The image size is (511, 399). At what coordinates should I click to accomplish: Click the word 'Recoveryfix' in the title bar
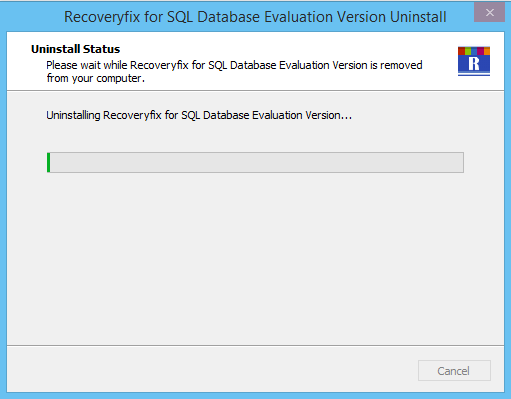(102, 17)
